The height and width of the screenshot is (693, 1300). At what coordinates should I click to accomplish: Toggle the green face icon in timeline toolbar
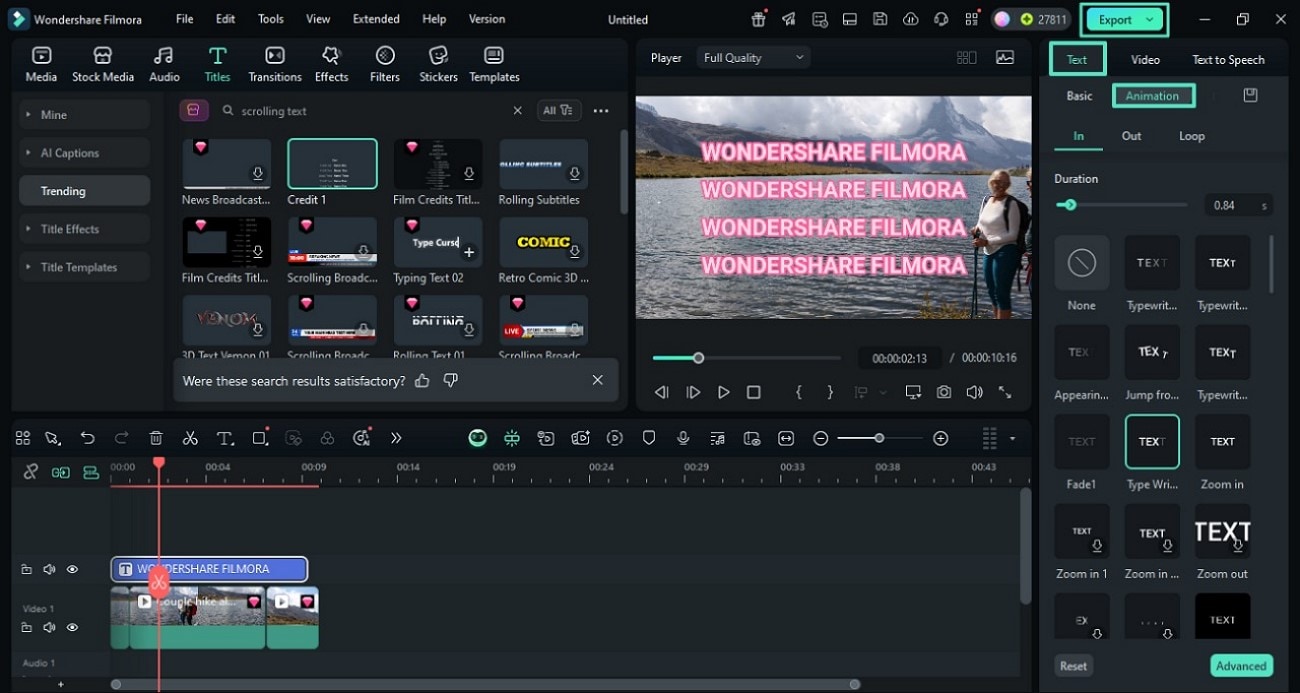pos(478,438)
